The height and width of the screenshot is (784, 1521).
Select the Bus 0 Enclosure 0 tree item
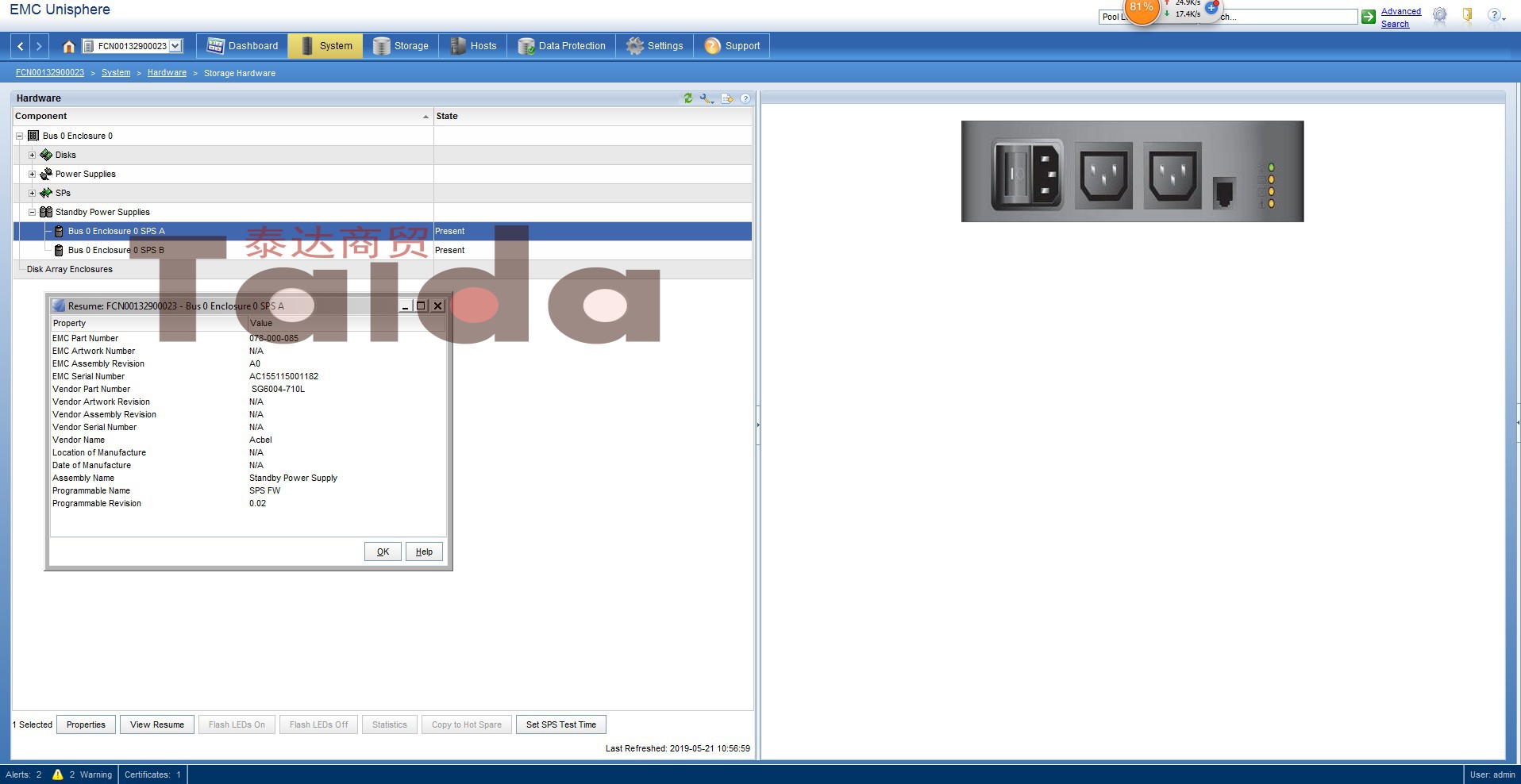click(x=78, y=136)
